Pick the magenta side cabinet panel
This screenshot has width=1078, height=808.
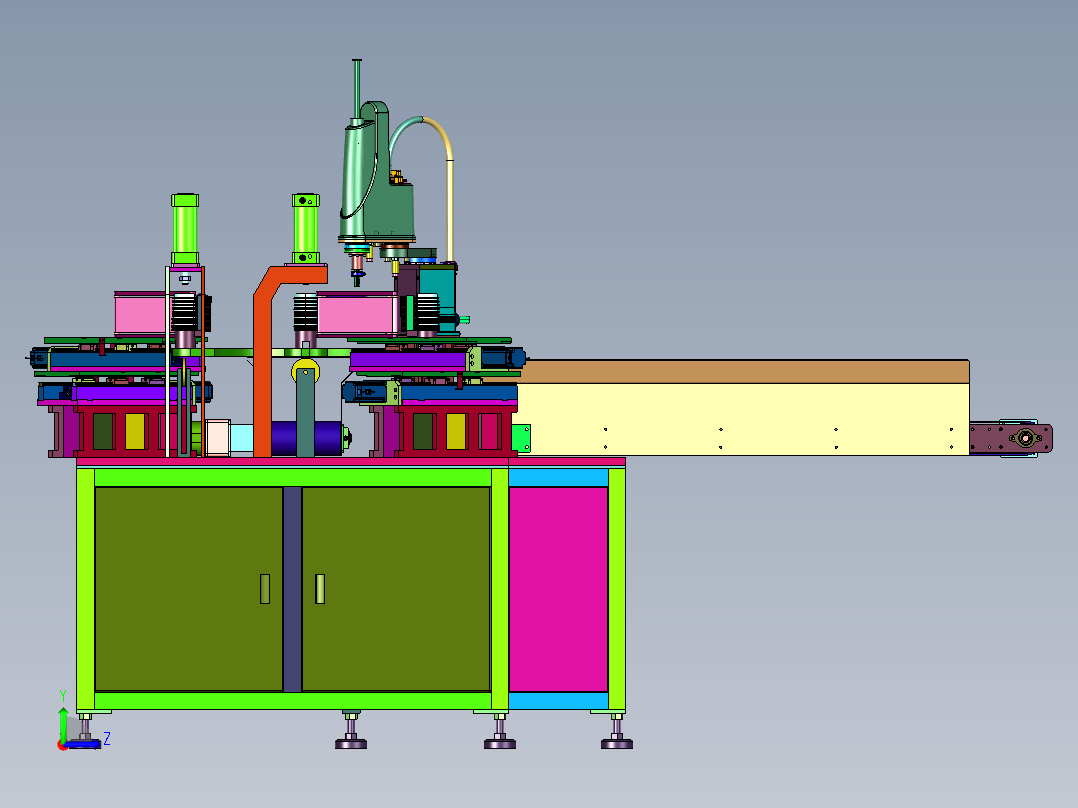click(x=558, y=589)
